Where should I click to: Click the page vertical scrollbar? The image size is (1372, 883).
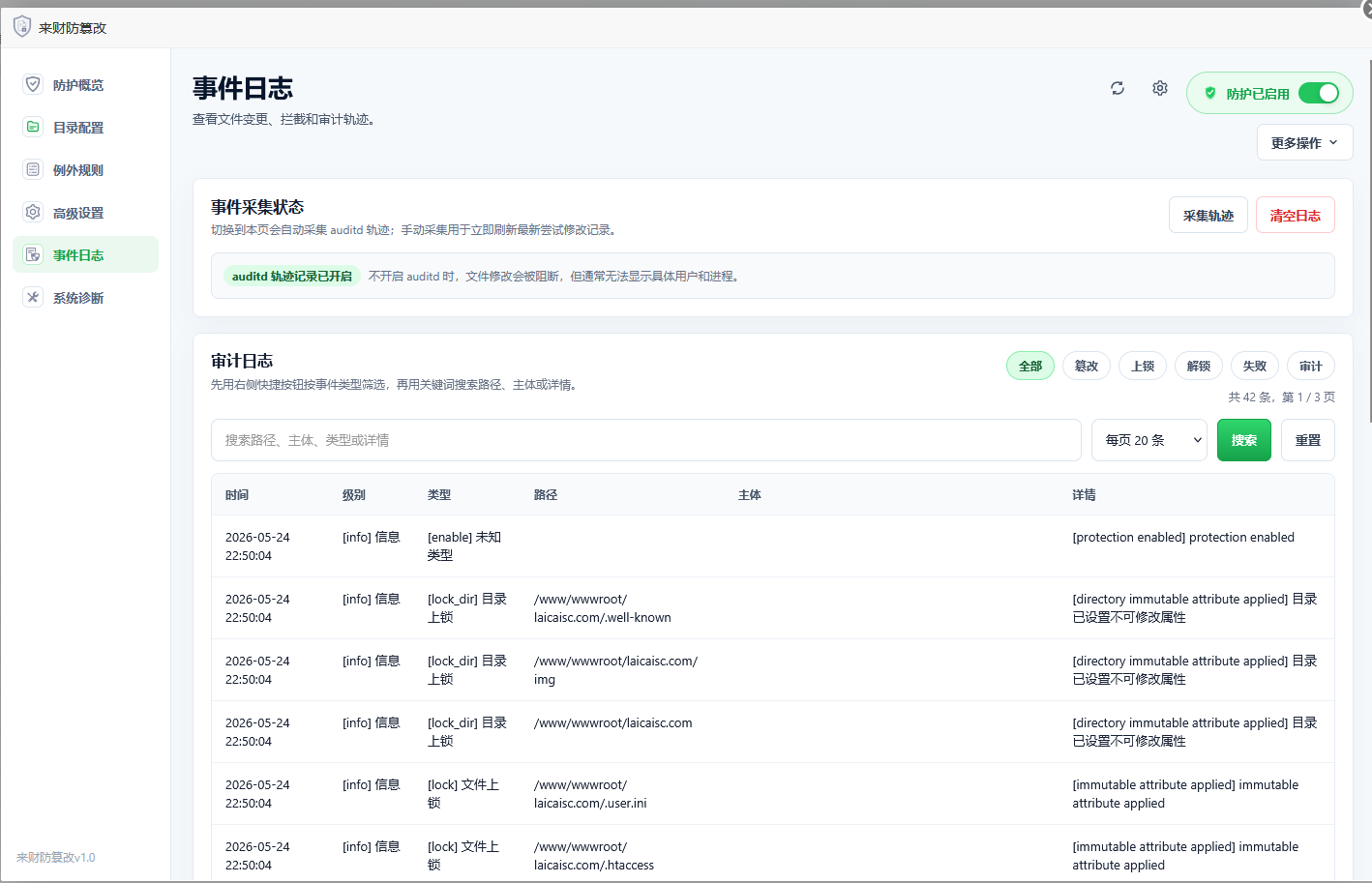coord(1368,242)
